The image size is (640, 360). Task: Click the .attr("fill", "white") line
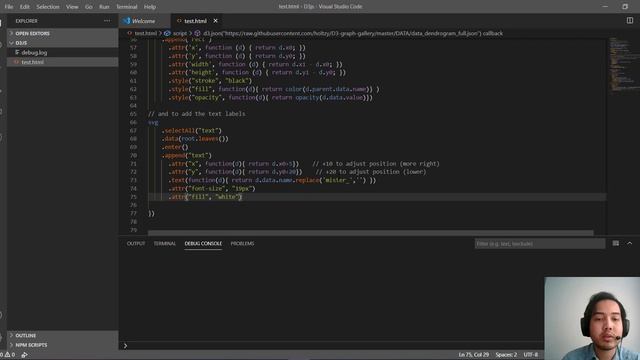(205, 197)
